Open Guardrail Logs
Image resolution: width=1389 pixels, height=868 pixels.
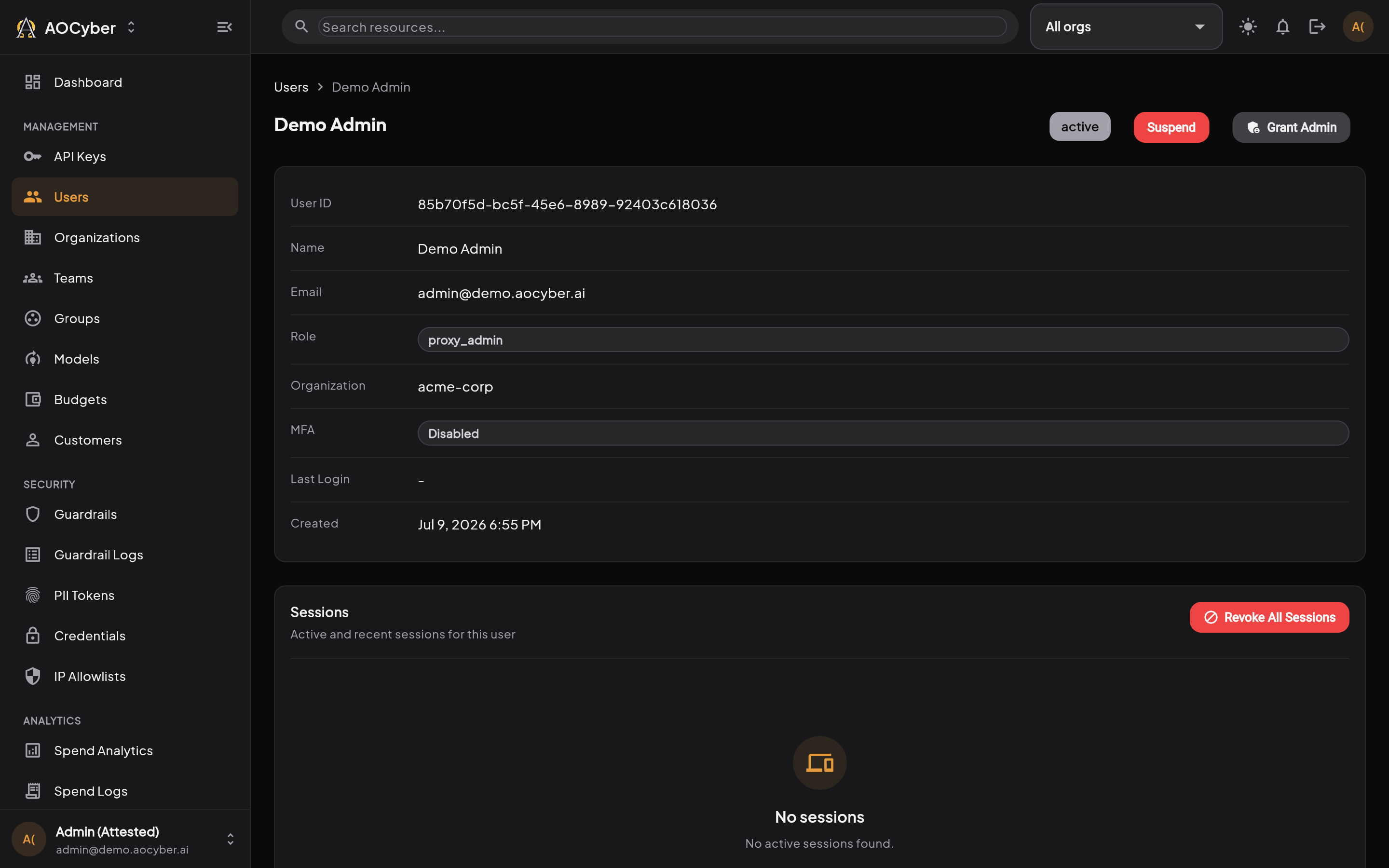coord(124,555)
